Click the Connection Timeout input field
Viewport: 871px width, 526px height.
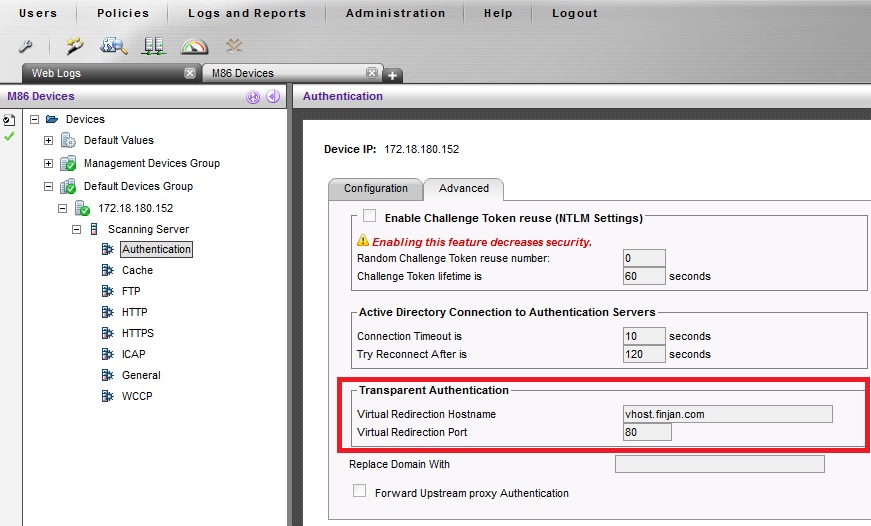pos(644,336)
